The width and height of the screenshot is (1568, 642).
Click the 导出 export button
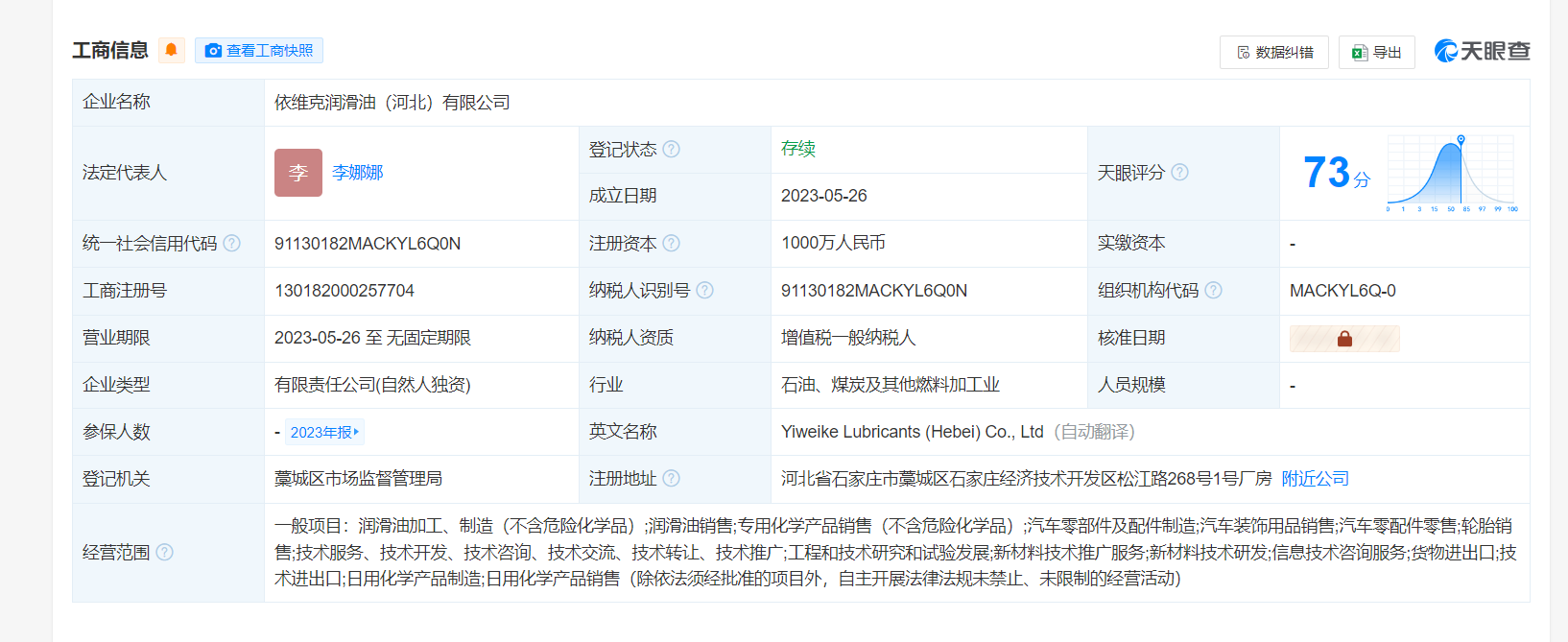tap(1377, 52)
